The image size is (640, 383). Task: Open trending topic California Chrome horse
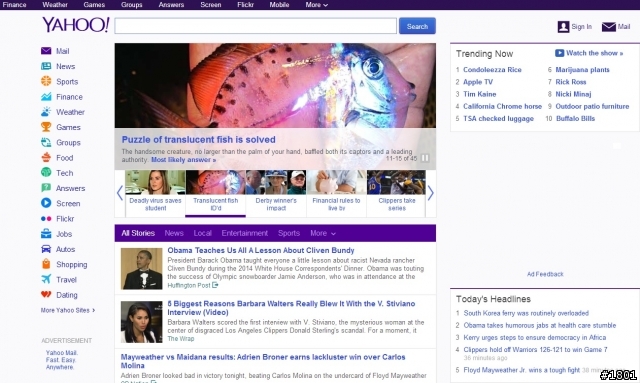coord(502,107)
